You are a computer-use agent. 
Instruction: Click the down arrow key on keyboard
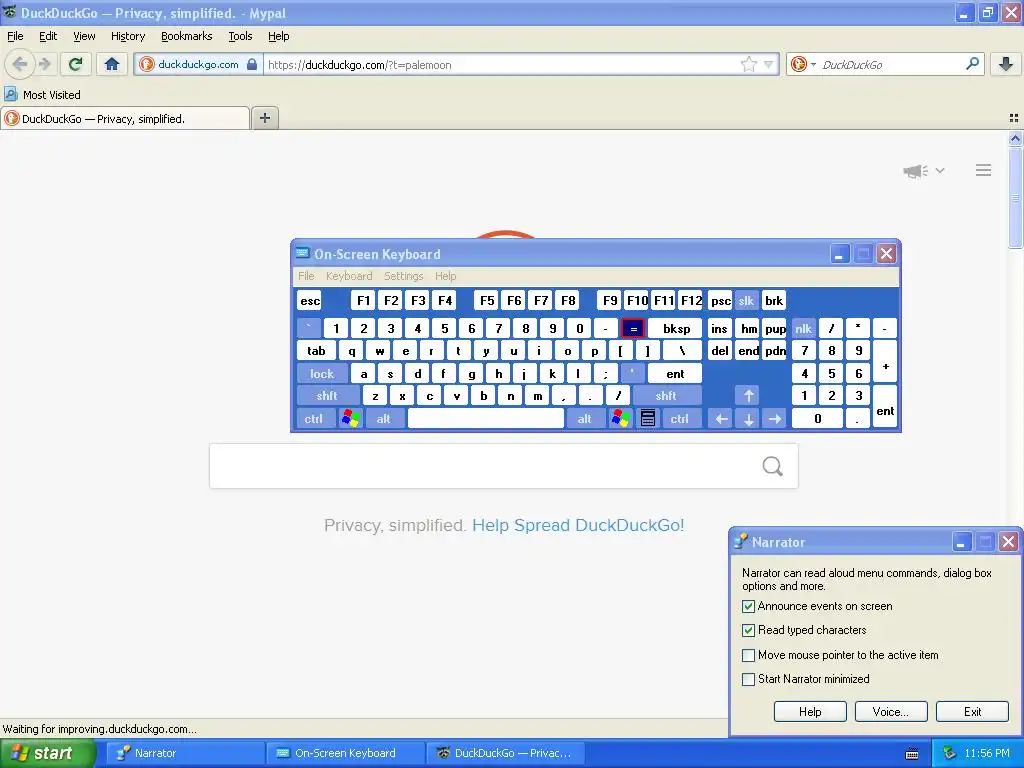pyautogui.click(x=748, y=419)
